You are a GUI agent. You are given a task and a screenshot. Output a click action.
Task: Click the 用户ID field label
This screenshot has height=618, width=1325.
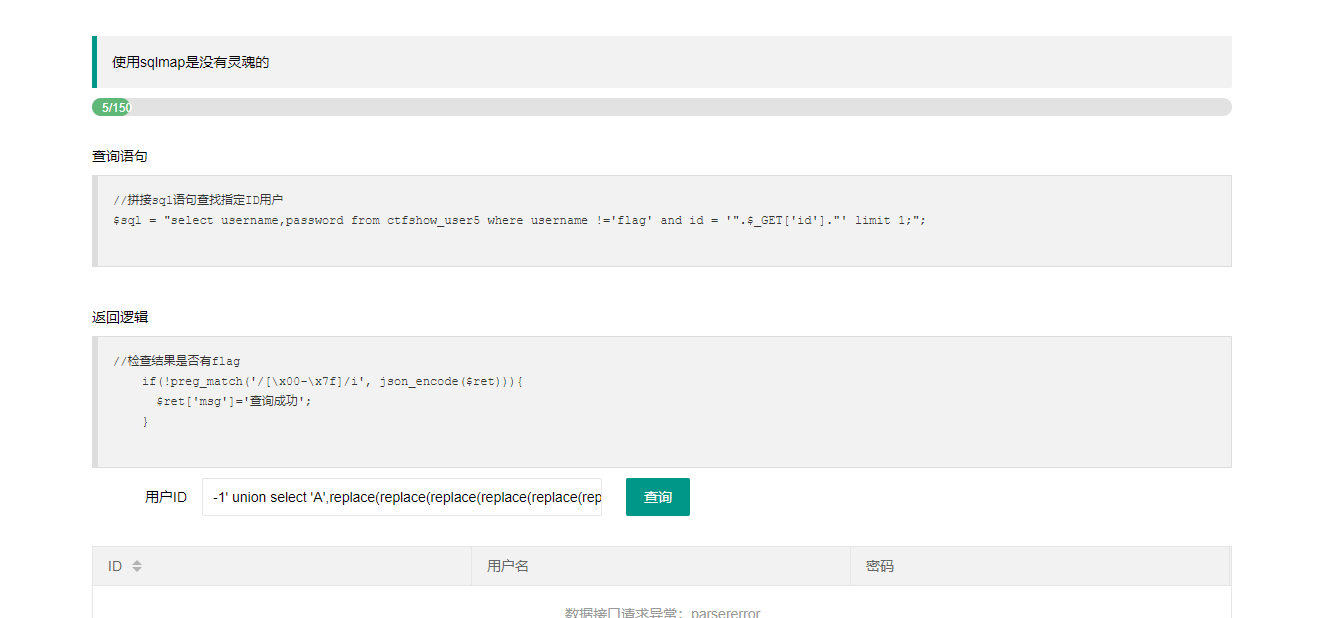coord(166,497)
